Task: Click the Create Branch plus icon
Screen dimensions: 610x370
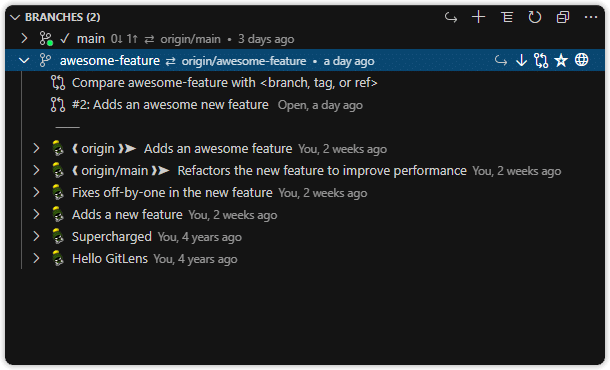Action: [479, 17]
